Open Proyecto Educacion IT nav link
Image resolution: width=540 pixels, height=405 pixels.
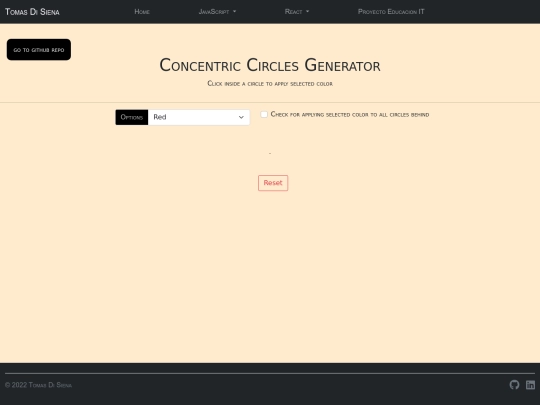pyautogui.click(x=391, y=12)
